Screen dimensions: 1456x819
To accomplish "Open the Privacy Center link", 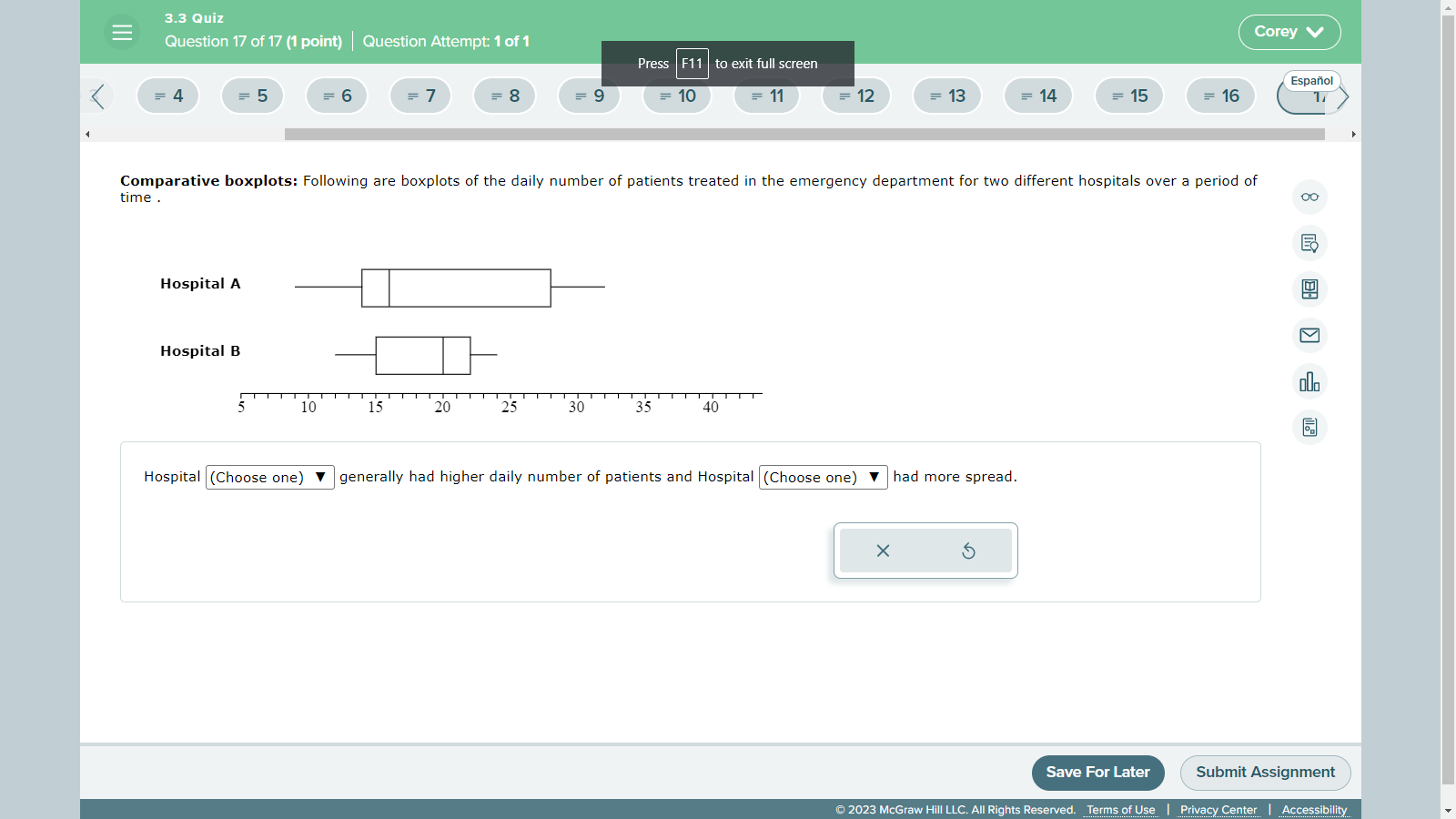I will 1218,810.
